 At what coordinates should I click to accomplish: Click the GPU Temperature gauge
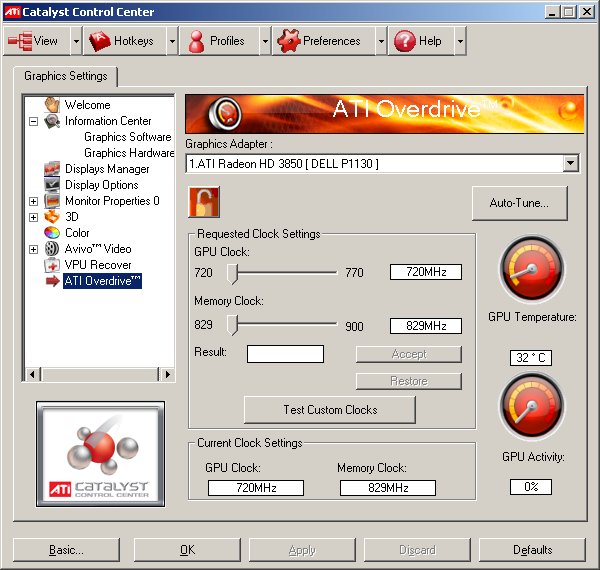[x=532, y=270]
